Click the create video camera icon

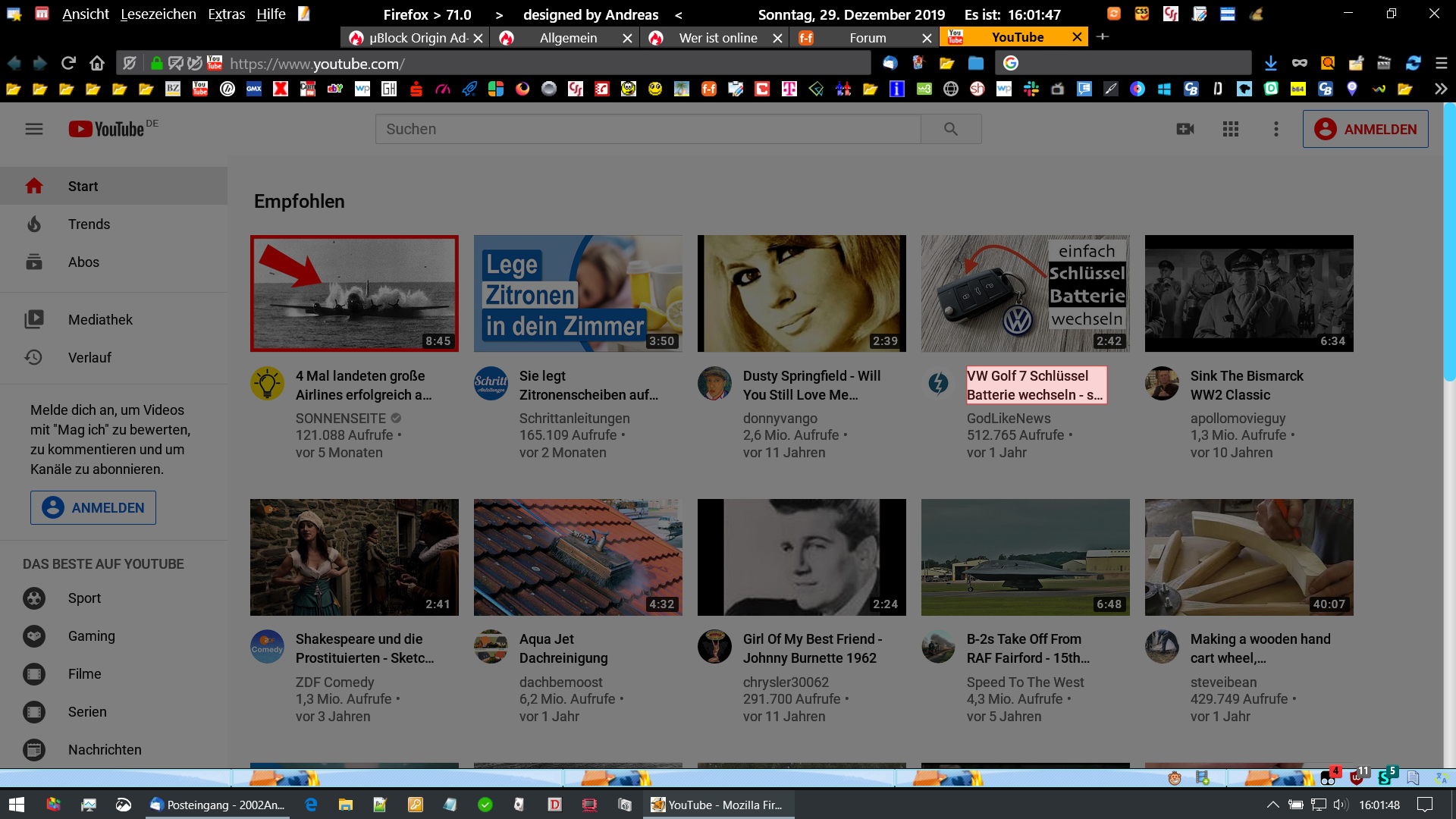pyautogui.click(x=1185, y=129)
